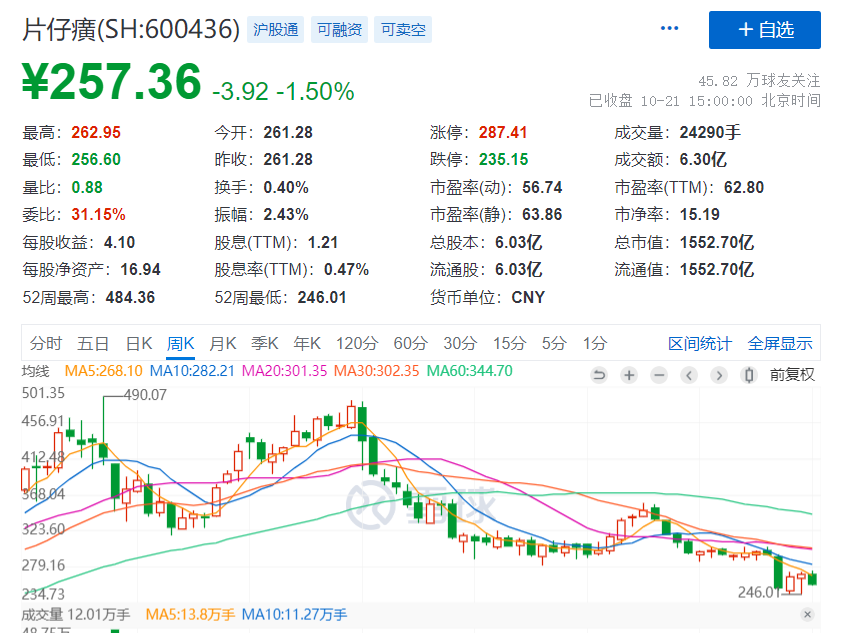
Task: Move the chart left with the arrow icon
Action: (689, 374)
